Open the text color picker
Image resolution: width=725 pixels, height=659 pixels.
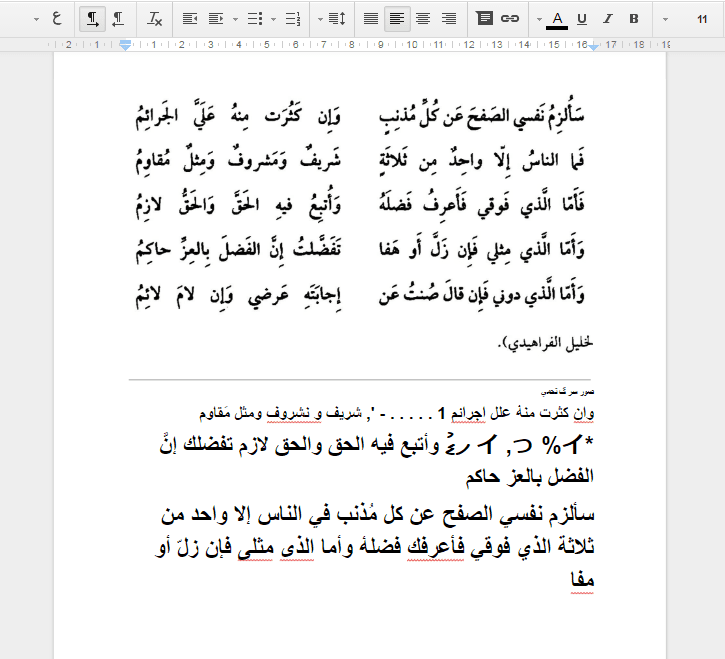pyautogui.click(x=557, y=19)
